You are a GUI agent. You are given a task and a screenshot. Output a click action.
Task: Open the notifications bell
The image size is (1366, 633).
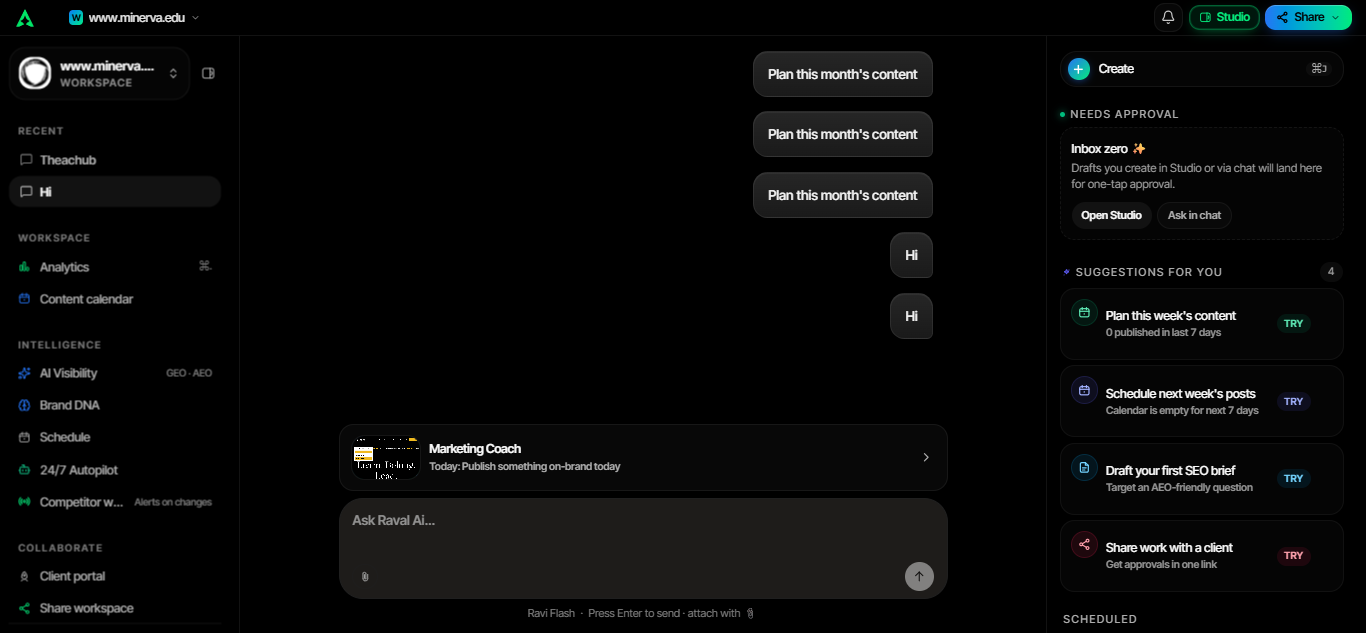tap(1168, 17)
